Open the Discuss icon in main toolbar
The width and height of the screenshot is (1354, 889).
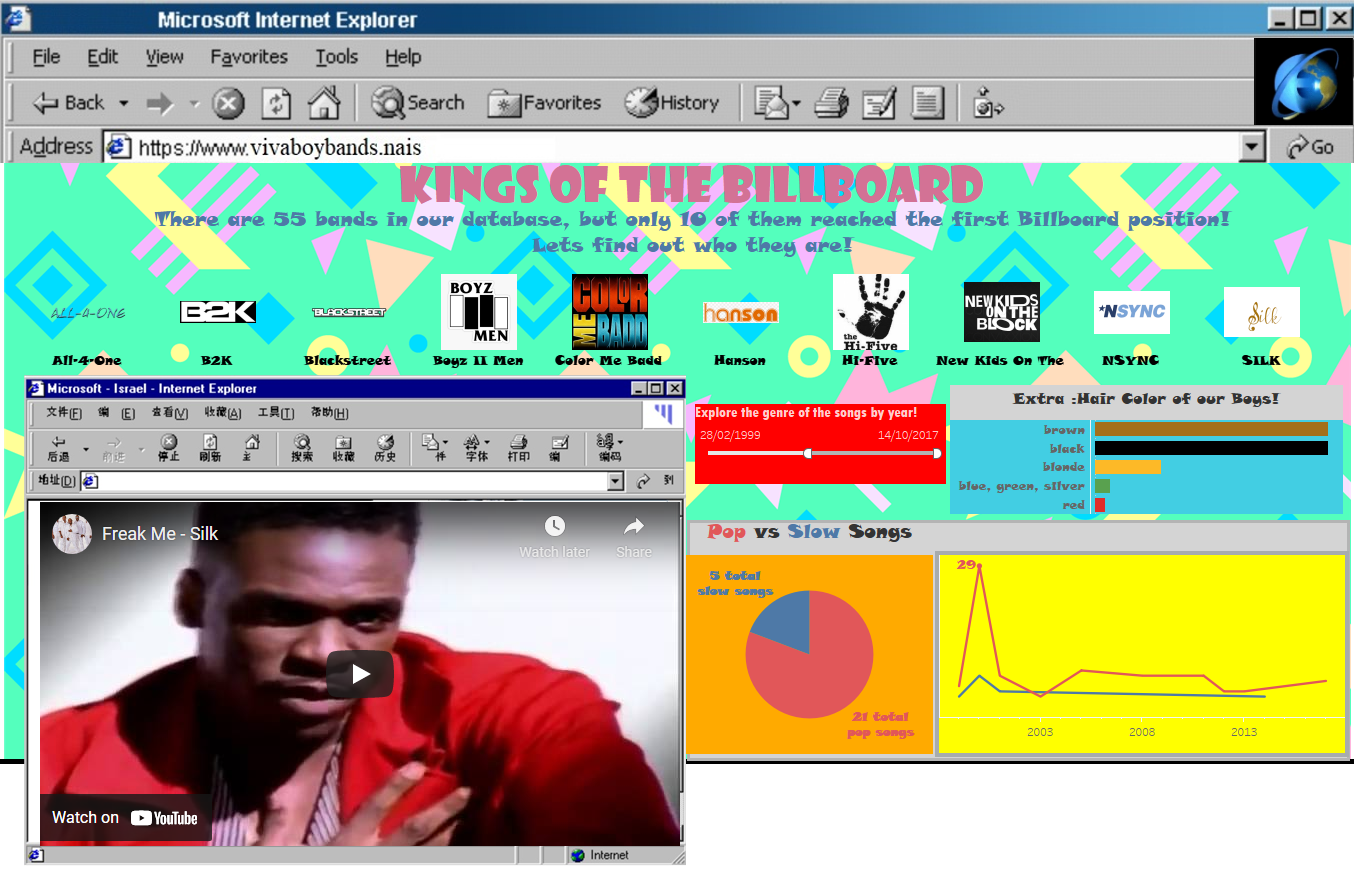(927, 103)
